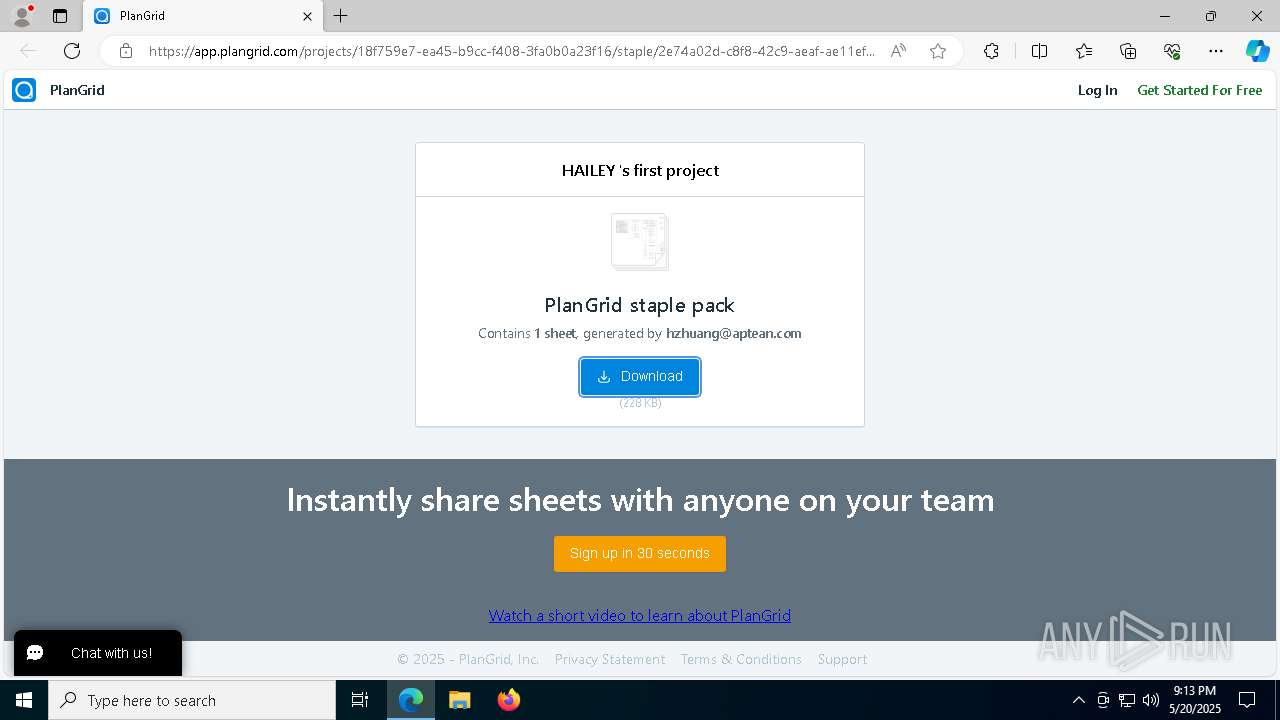This screenshot has width=1280, height=720.
Task: Click Log In link
Action: point(1097,90)
